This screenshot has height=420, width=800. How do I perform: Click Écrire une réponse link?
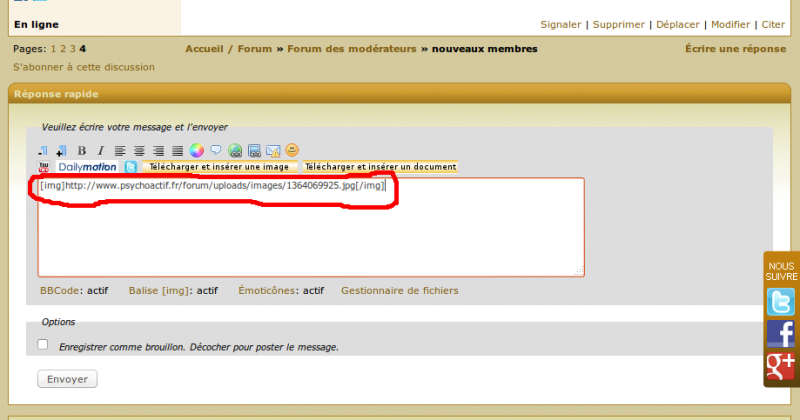pyautogui.click(x=735, y=48)
